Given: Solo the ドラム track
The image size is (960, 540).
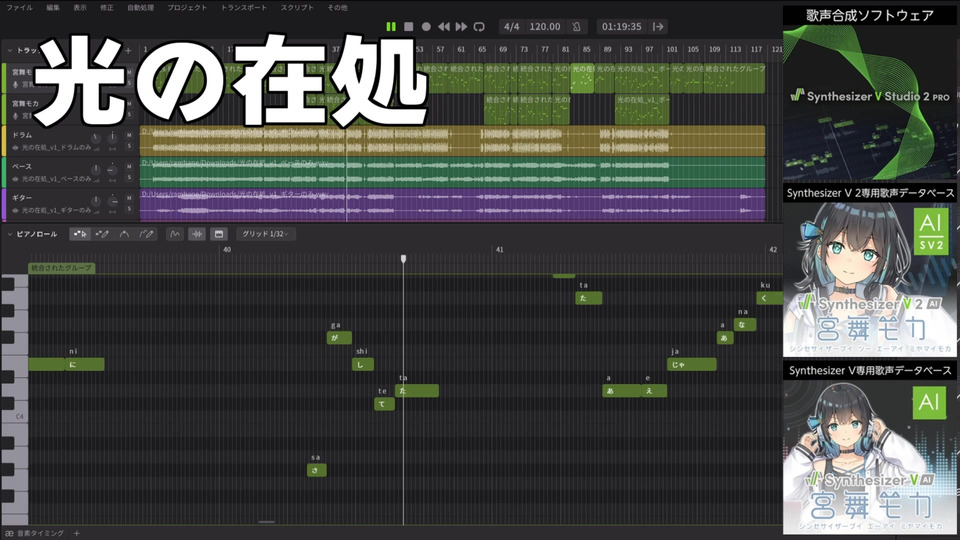Looking at the screenshot, I should [129, 146].
